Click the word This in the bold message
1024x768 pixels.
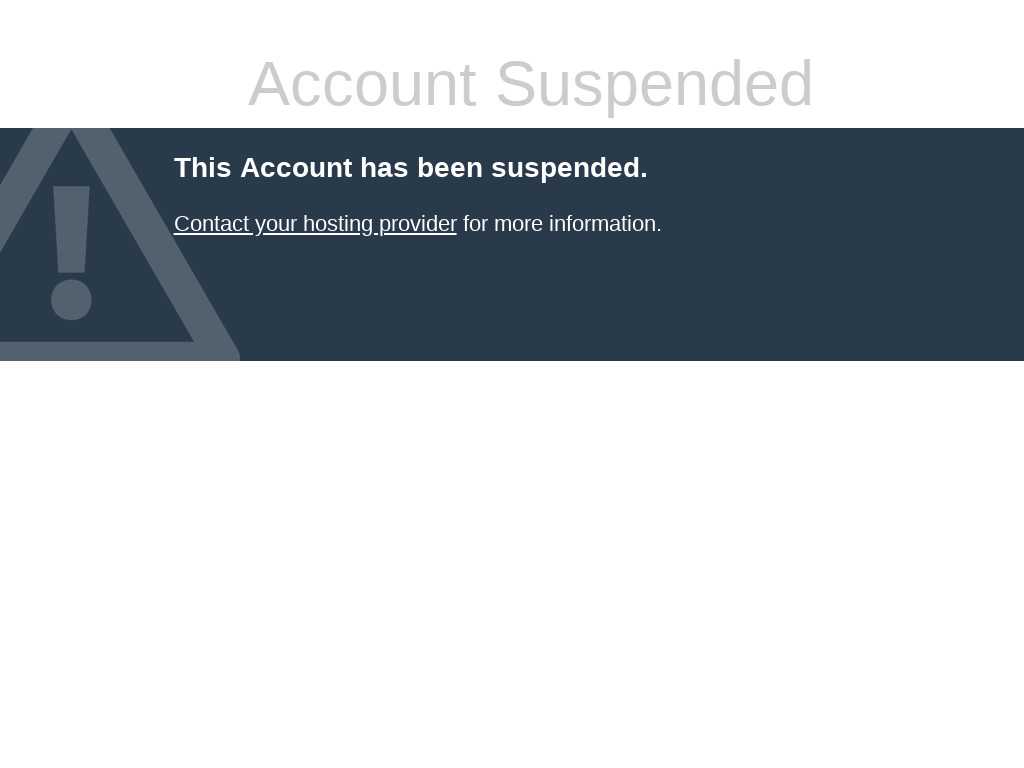coord(203,168)
